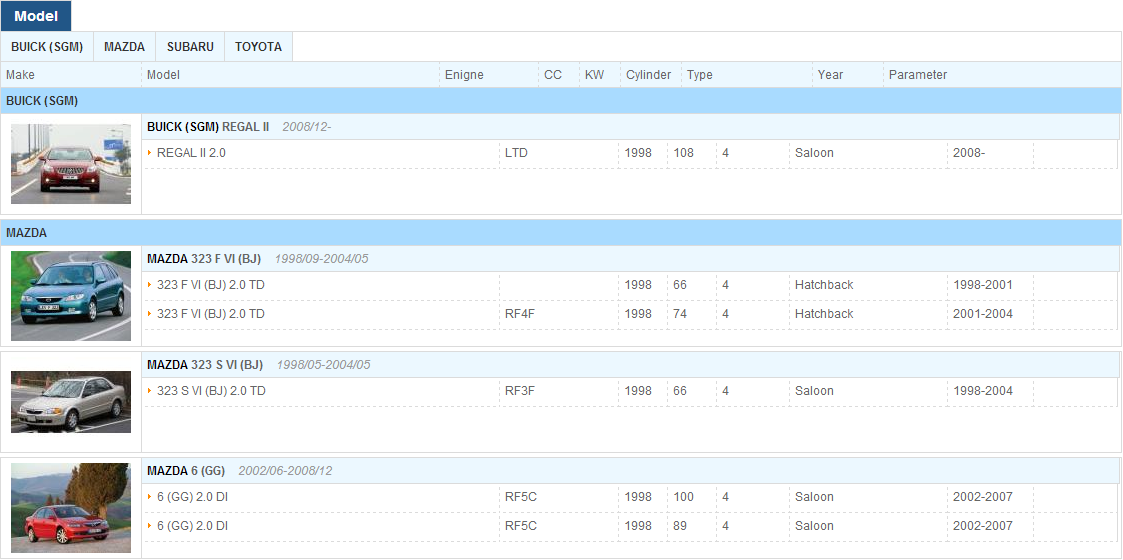Click the 100 KW value
This screenshot has width=1123, height=560.
pos(683,497)
